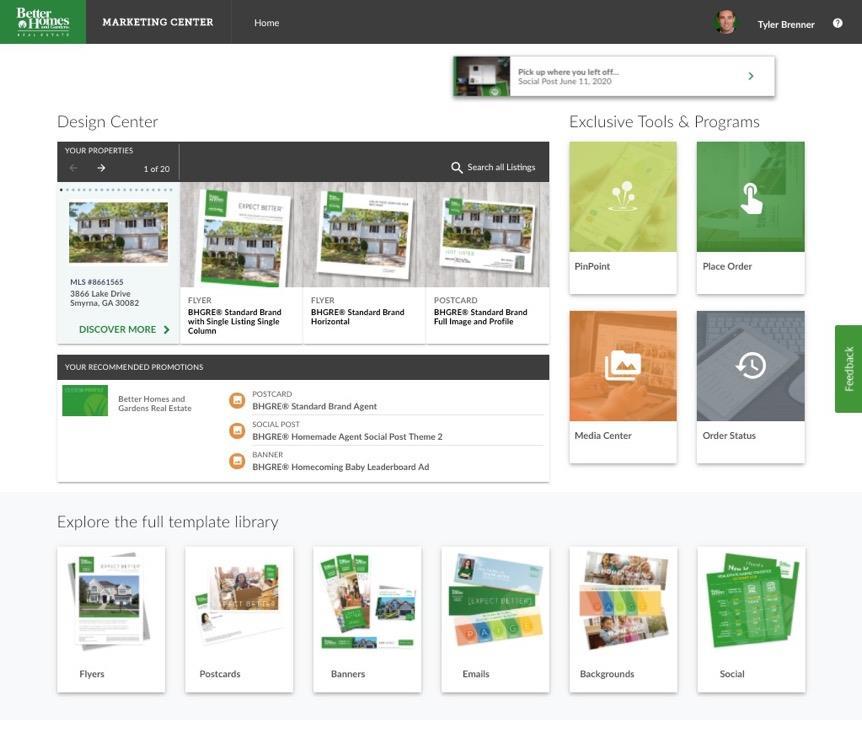
Task: Click 'BHGRE® Standard Brand Full Image and Profile' title
Action: (x=480, y=317)
